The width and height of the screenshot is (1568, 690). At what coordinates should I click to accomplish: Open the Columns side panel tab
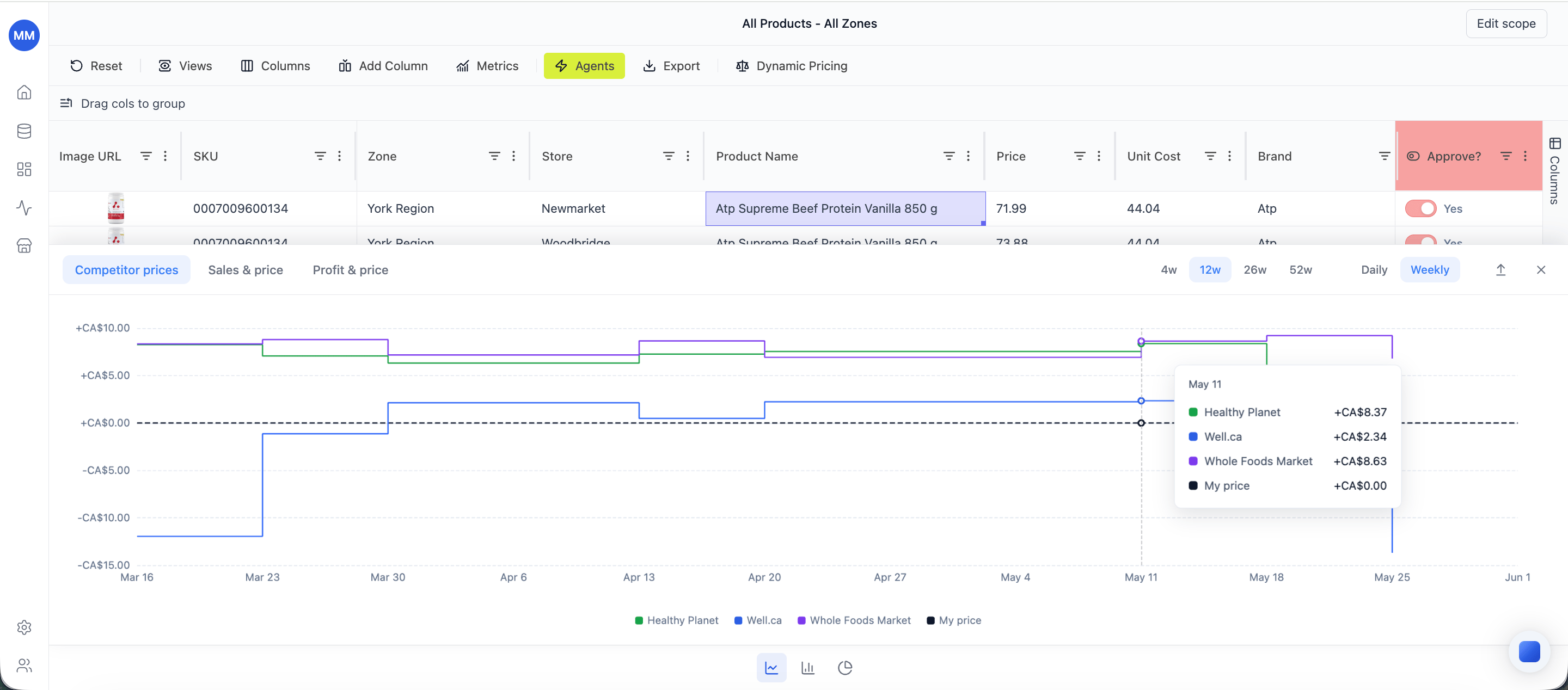click(1554, 171)
